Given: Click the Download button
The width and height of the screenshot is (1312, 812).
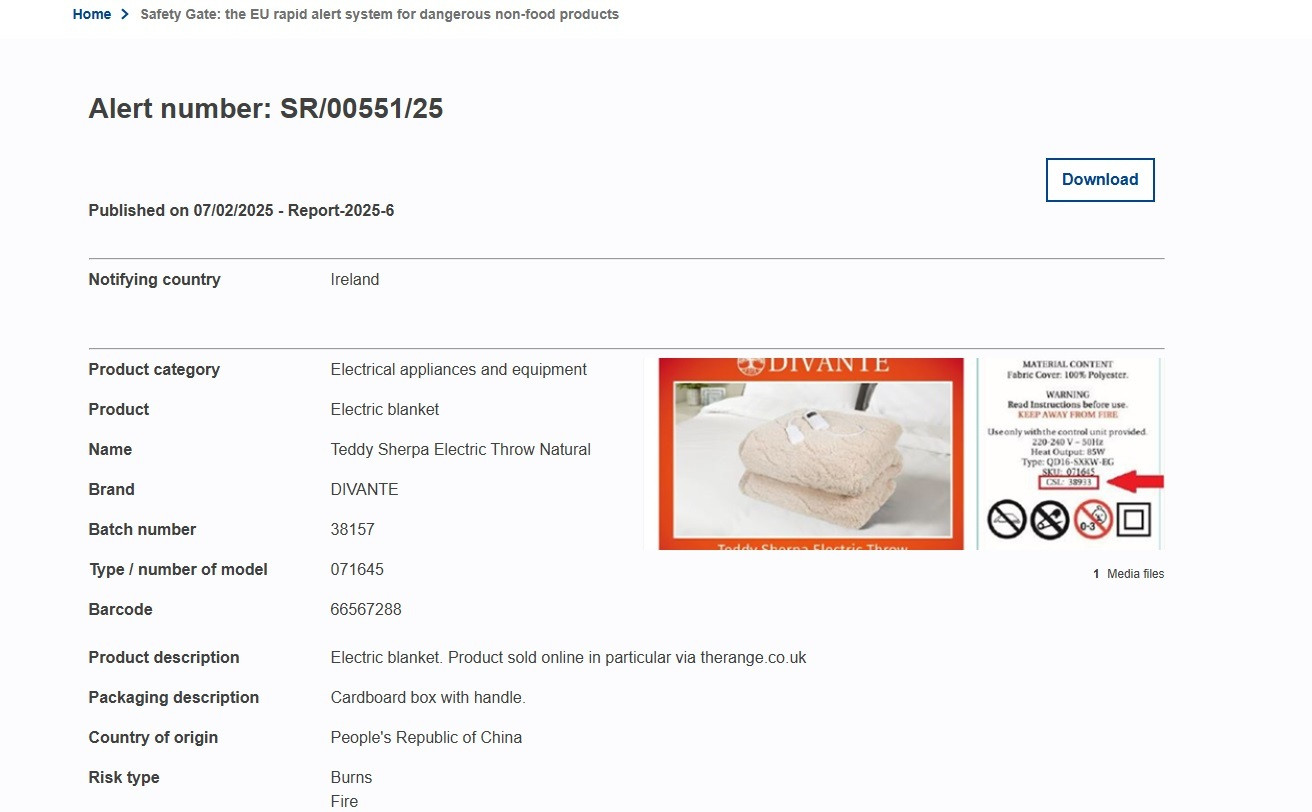Looking at the screenshot, I should tap(1100, 180).
